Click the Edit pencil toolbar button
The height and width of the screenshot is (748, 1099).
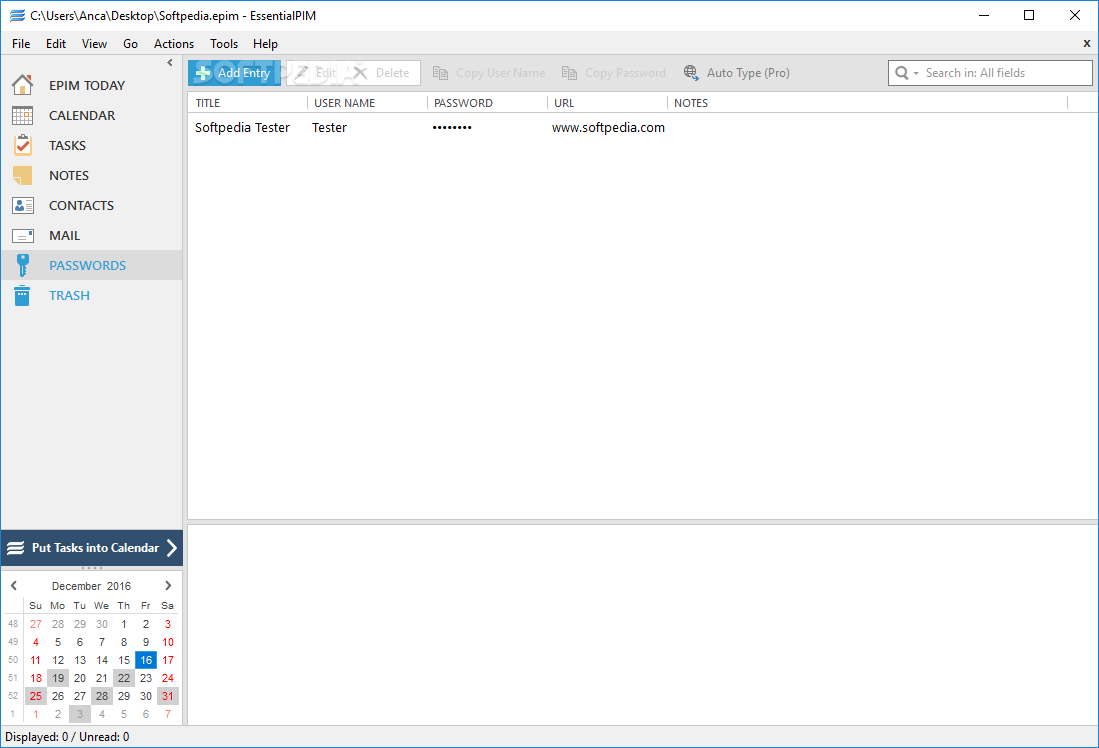click(x=315, y=73)
